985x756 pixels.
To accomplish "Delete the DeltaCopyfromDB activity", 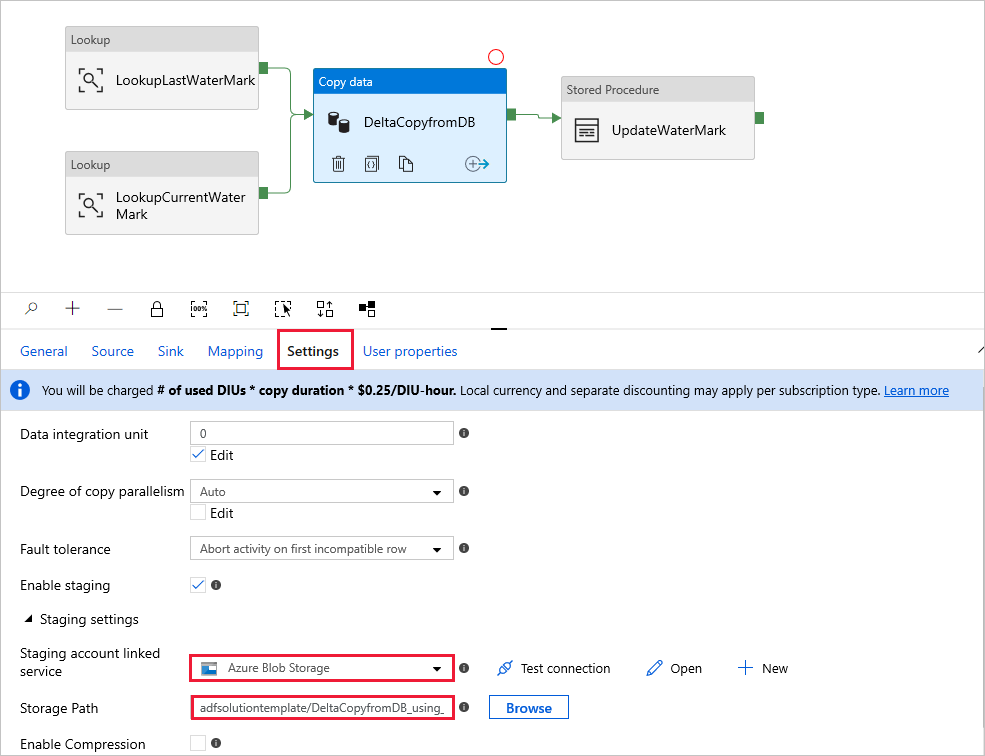I will (338, 163).
